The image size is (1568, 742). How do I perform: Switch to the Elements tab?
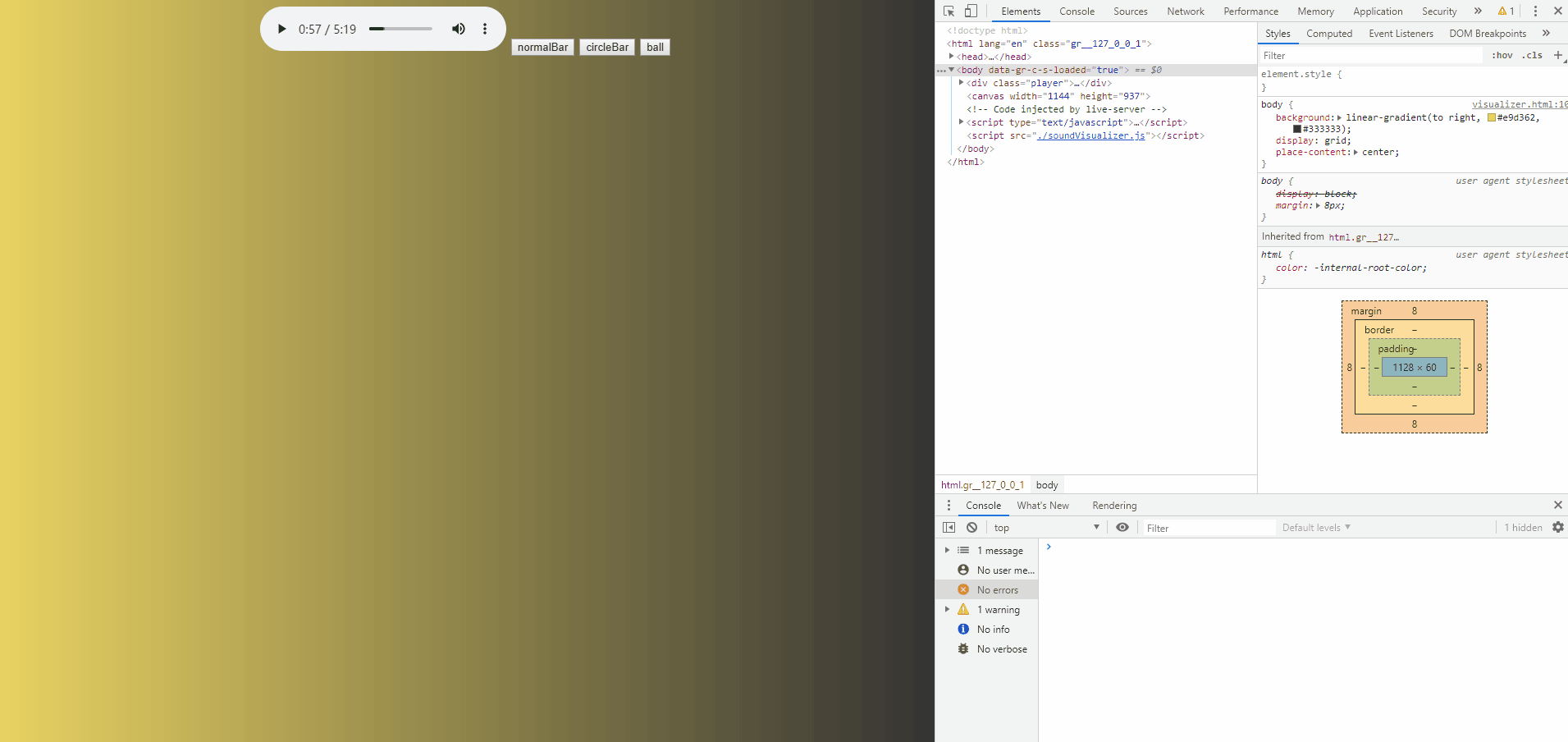(1021, 11)
